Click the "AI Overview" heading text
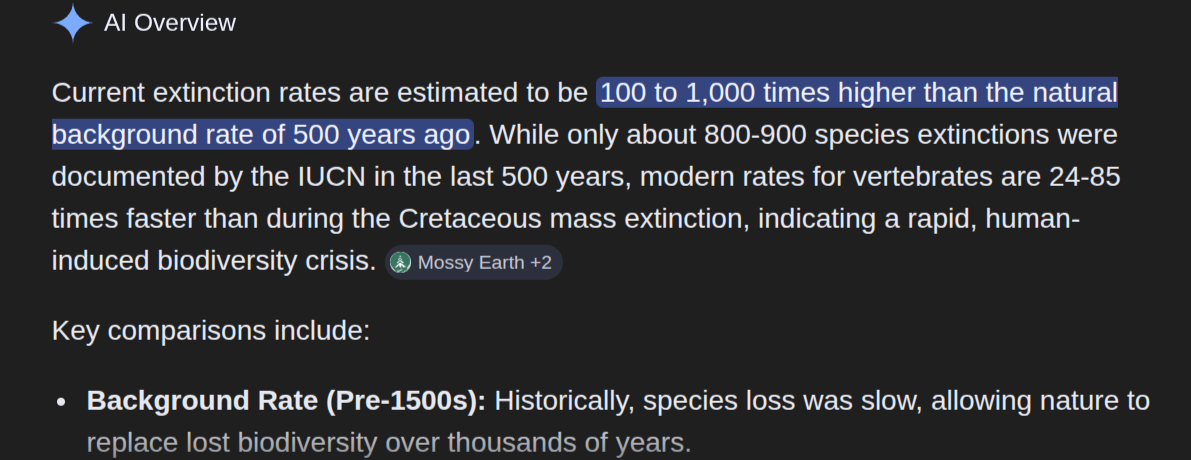1191x460 pixels. click(170, 23)
